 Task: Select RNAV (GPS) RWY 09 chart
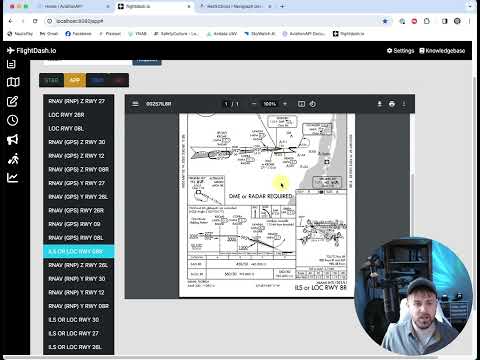(79, 224)
